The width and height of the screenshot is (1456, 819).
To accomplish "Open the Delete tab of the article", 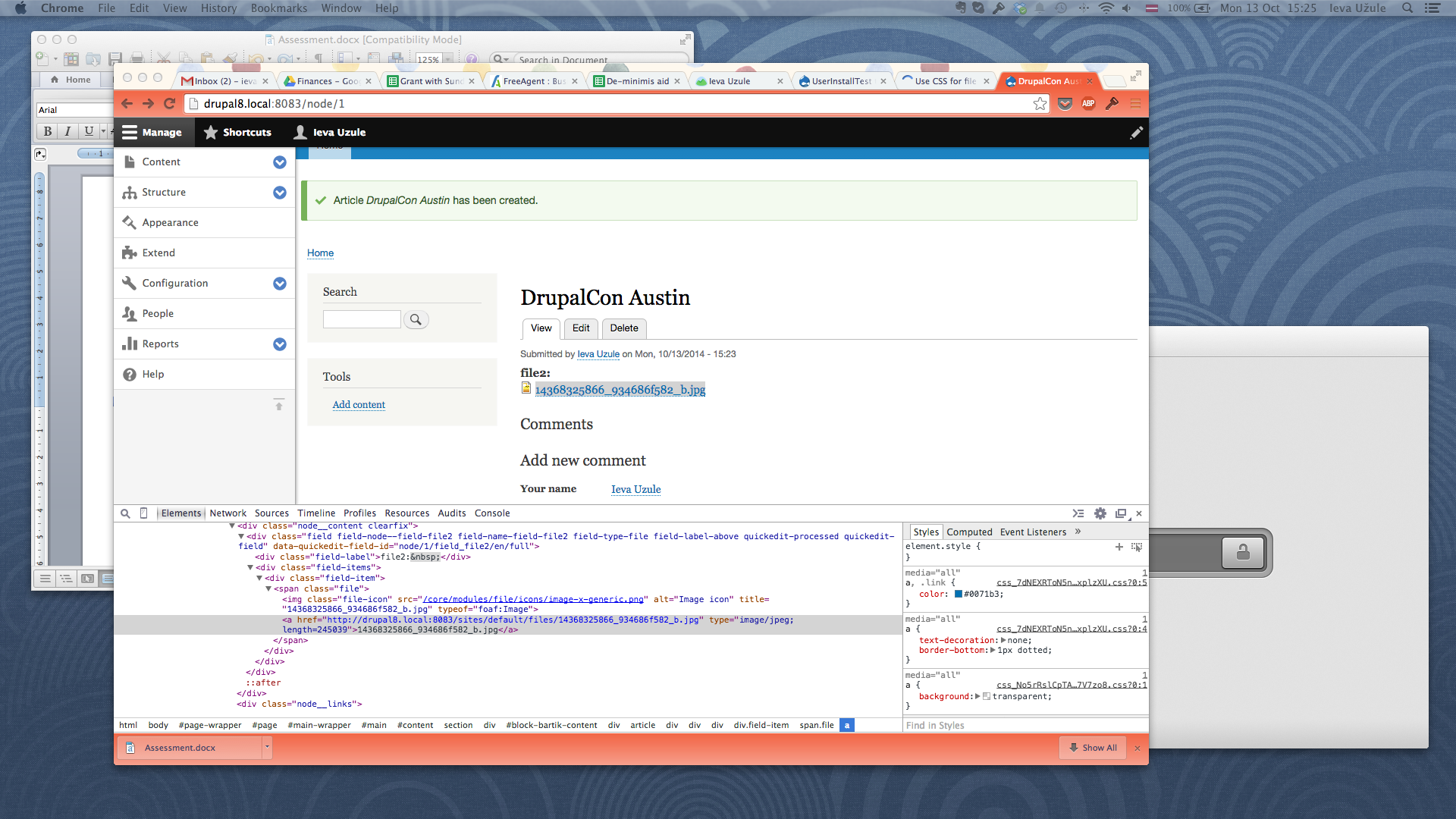I will pyautogui.click(x=624, y=328).
